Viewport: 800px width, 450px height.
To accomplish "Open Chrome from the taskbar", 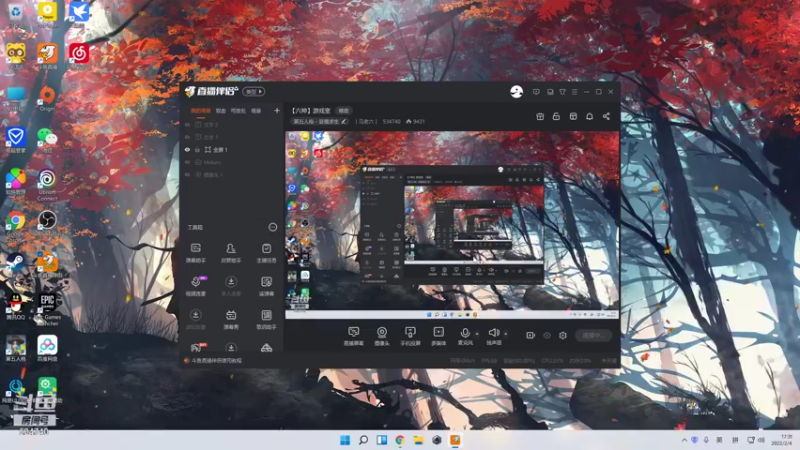I will 400,440.
